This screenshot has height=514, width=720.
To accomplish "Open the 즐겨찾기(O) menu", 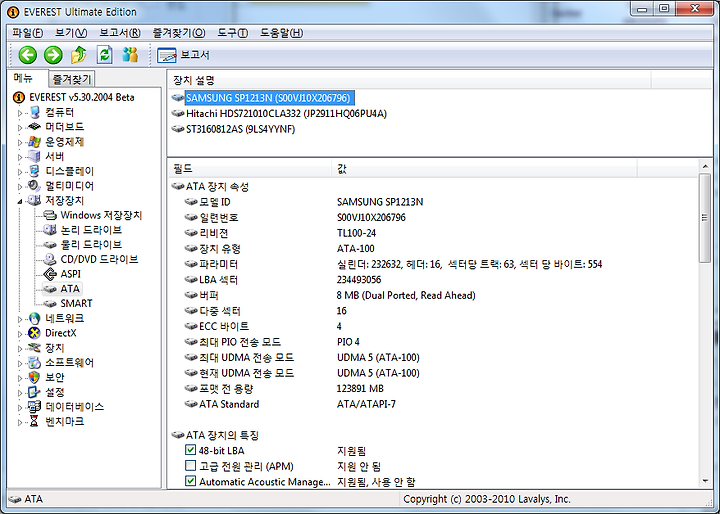I will [179, 33].
